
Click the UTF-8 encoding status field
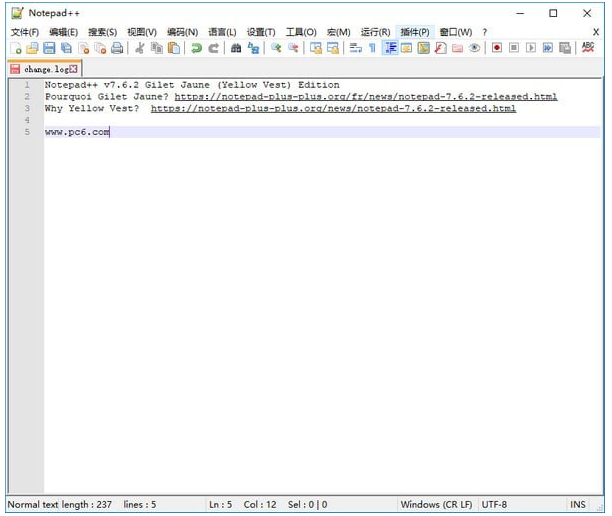tap(494, 505)
